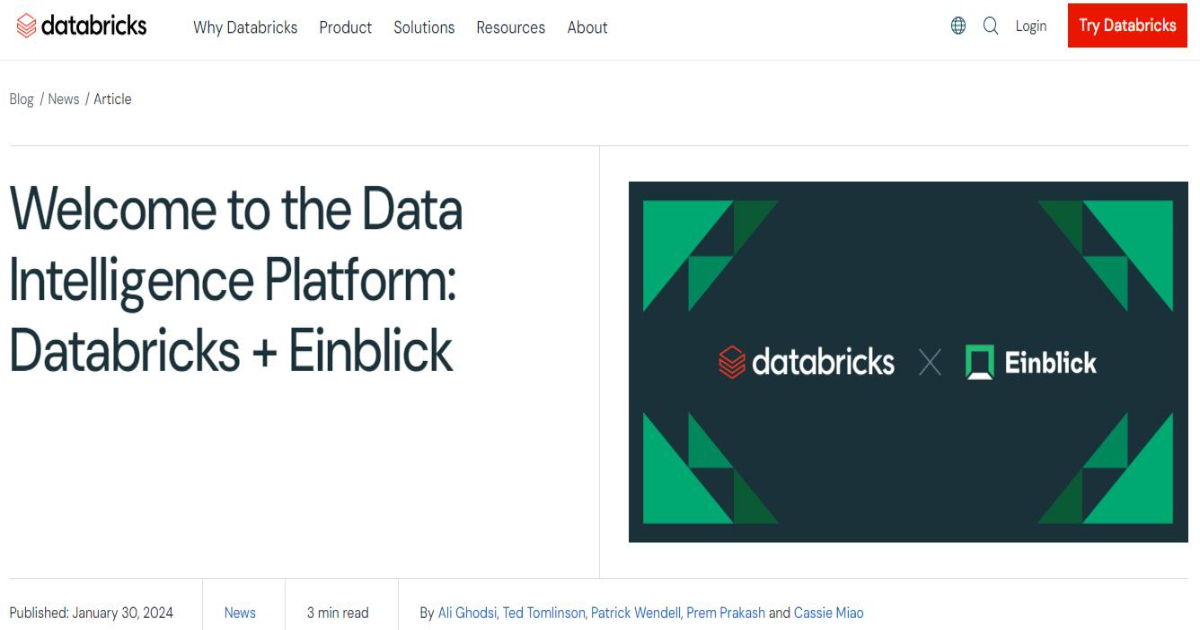Click the Databricks logo in header
This screenshot has width=1200, height=630.
pyautogui.click(x=82, y=26)
